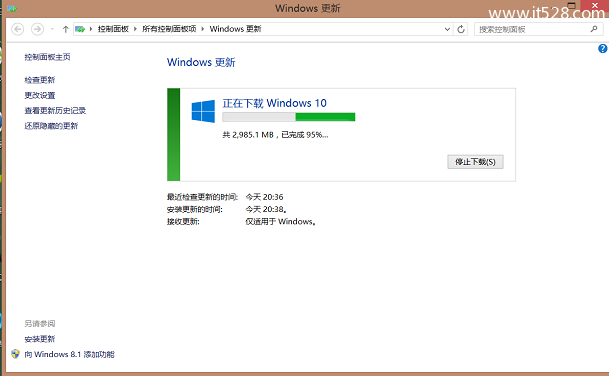This screenshot has height=376, width=609.
Task: Click the 检查更新 link
Action: (x=40, y=80)
